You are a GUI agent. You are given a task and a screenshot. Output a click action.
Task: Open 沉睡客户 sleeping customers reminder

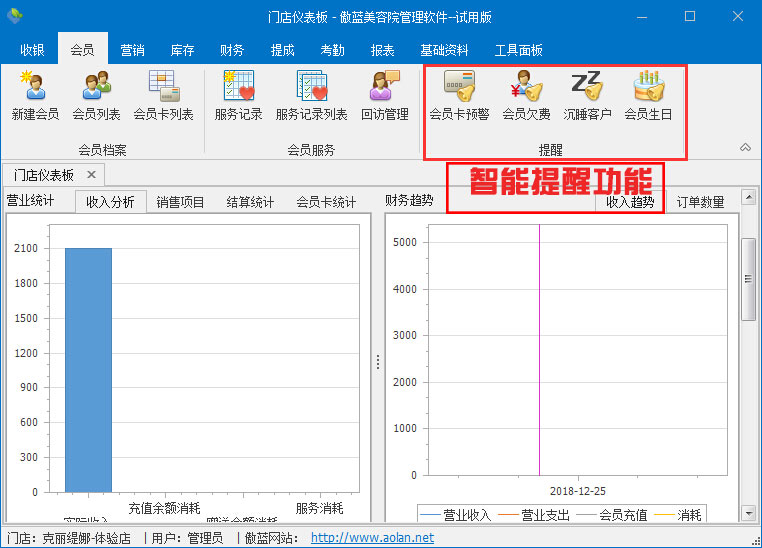click(587, 96)
